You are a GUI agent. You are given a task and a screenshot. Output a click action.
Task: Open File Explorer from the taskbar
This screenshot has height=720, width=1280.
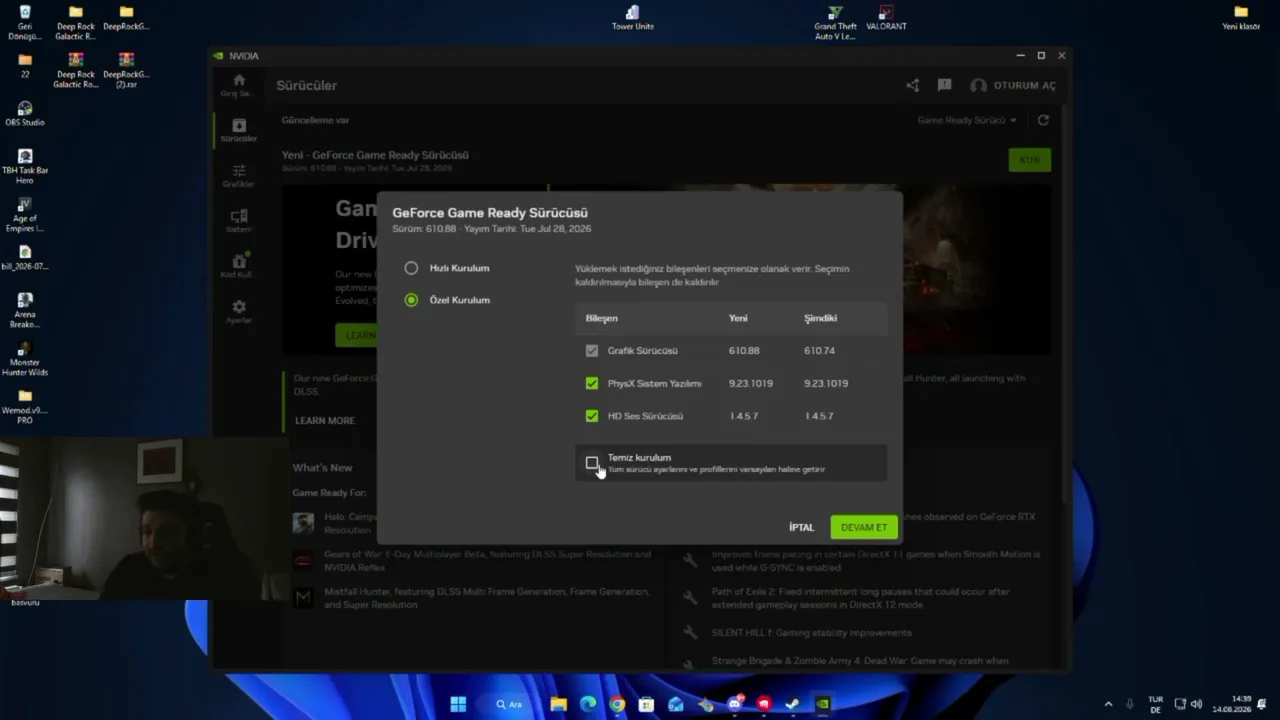(559, 704)
